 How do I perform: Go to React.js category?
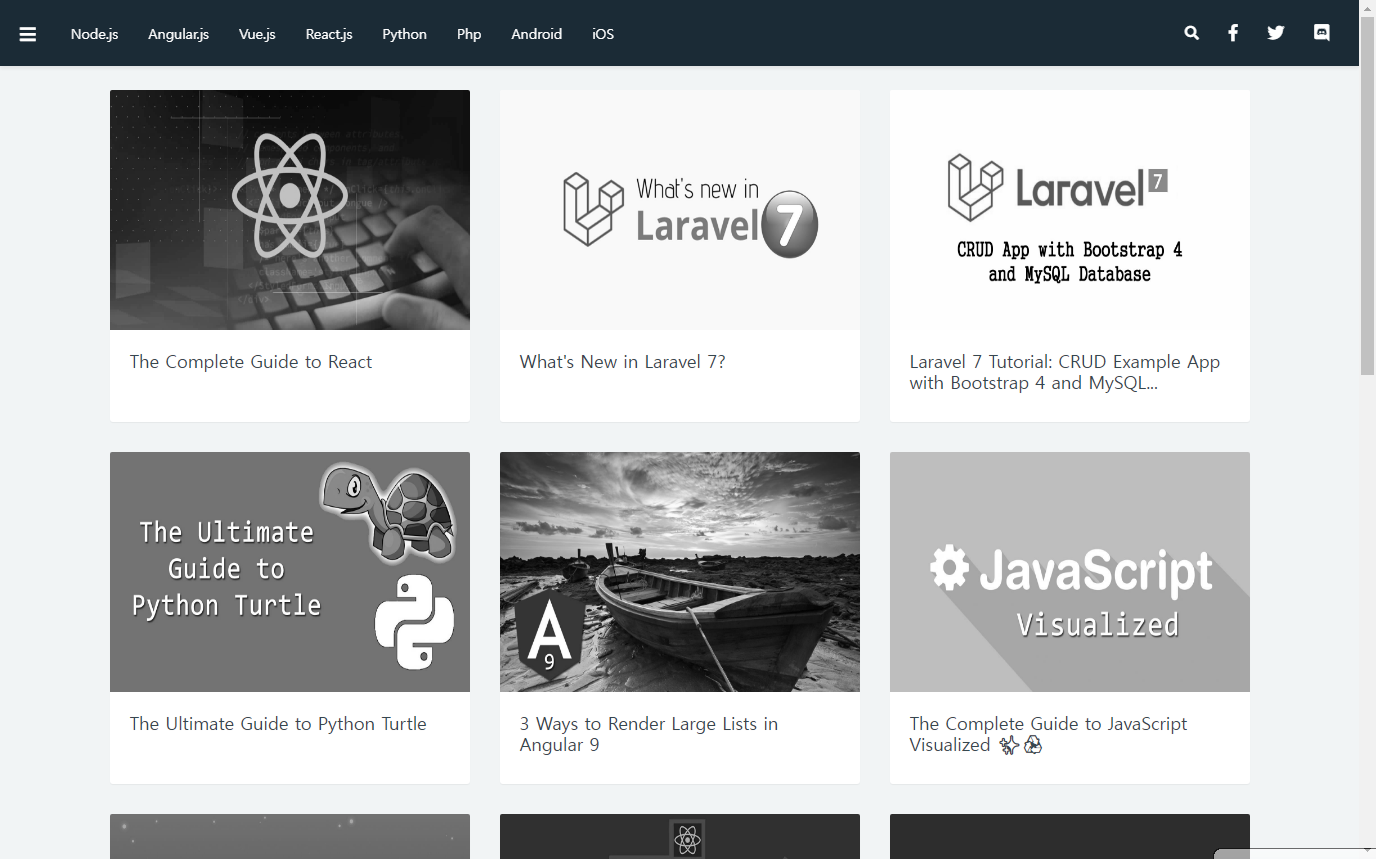[329, 34]
